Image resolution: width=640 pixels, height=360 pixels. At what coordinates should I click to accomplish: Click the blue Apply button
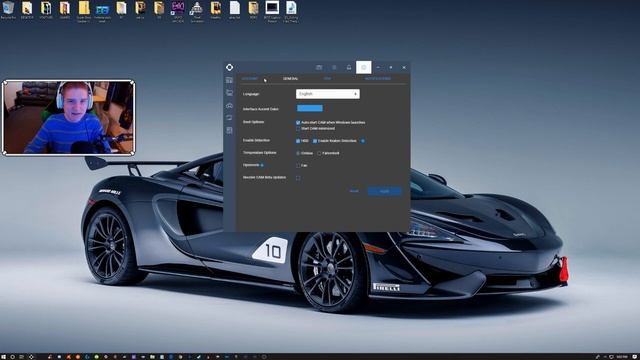pyautogui.click(x=384, y=191)
